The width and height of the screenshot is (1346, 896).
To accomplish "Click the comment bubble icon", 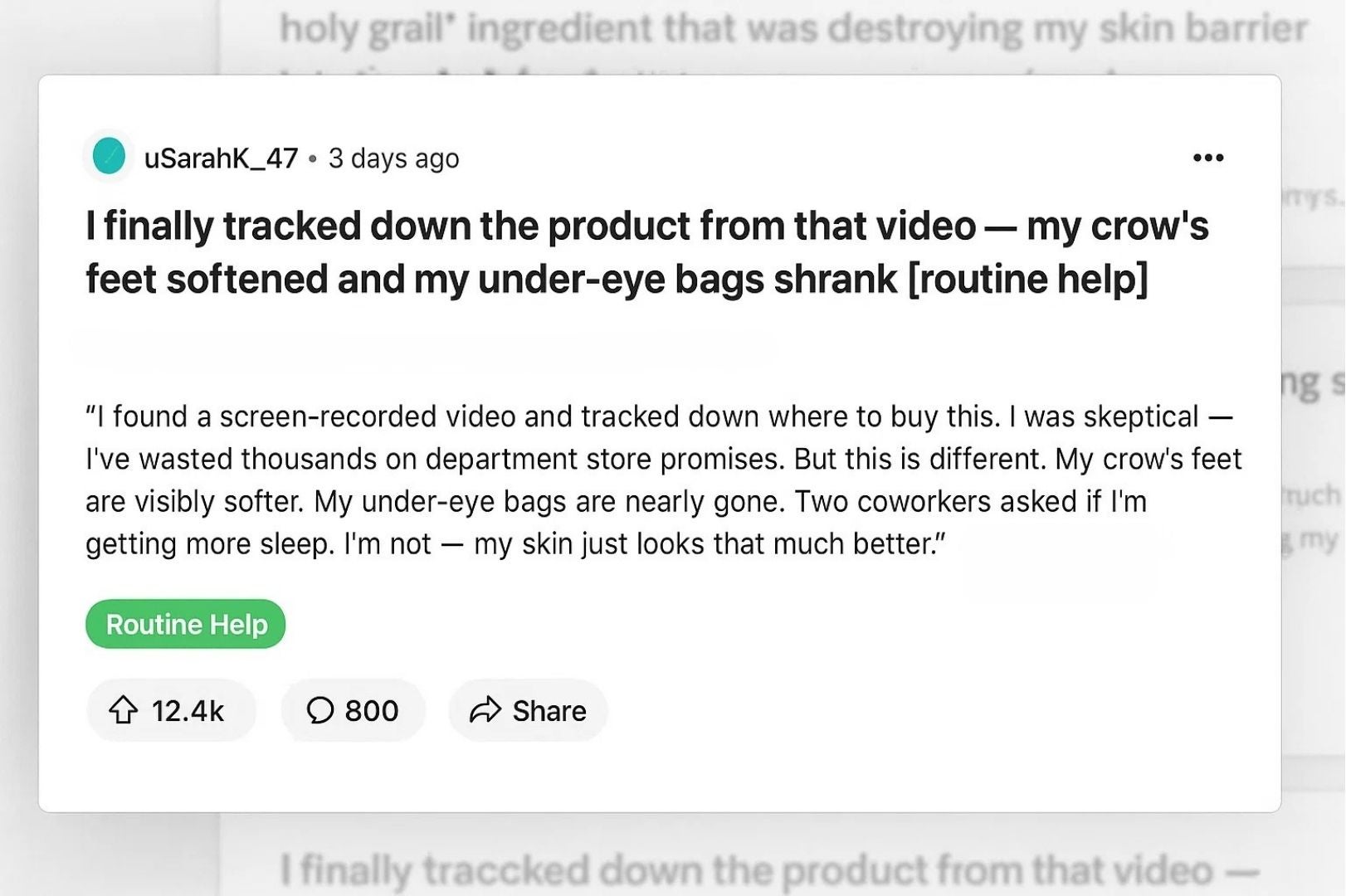I will tap(319, 710).
